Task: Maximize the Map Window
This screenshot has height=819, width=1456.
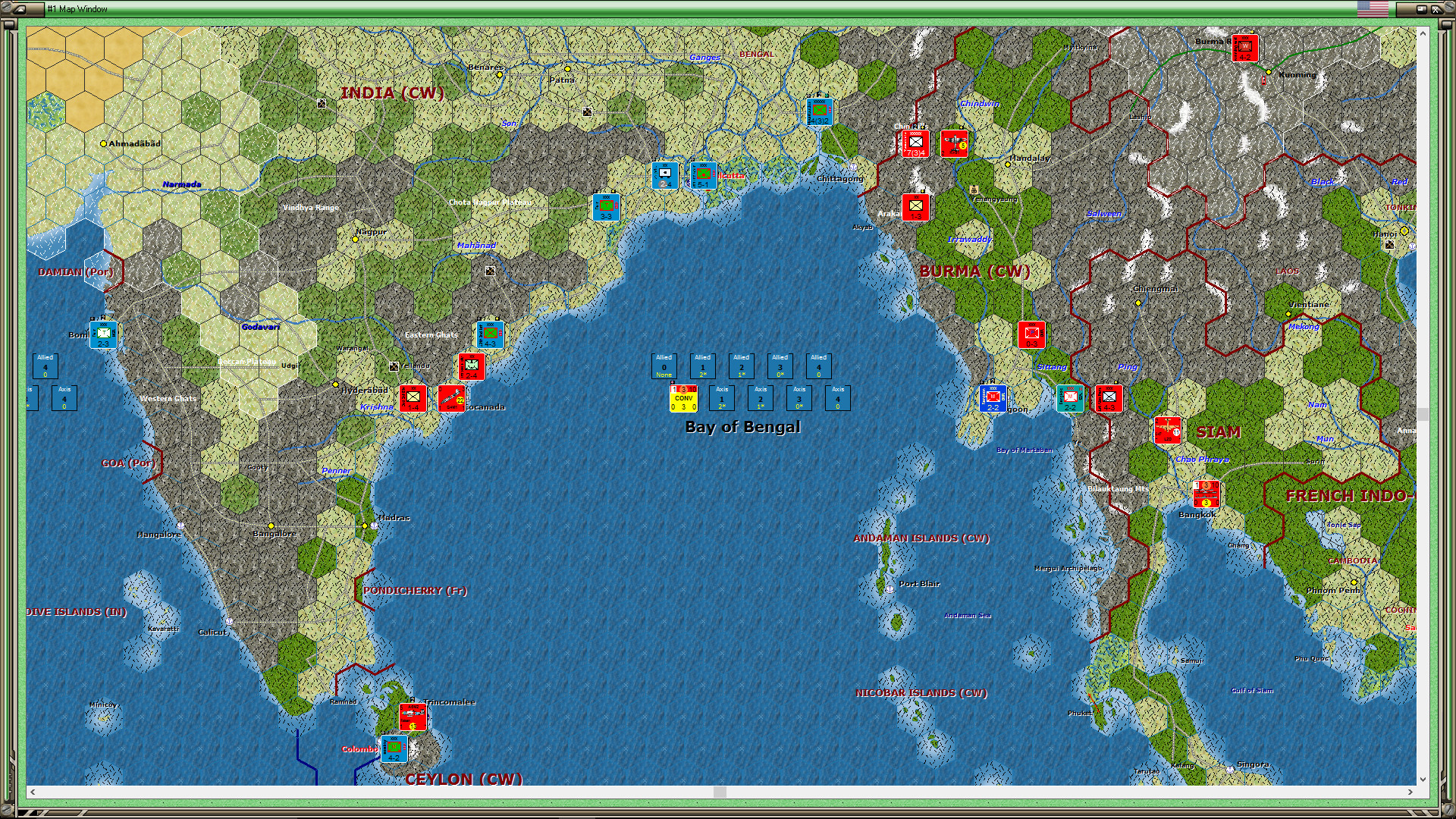Action: [x=1420, y=9]
